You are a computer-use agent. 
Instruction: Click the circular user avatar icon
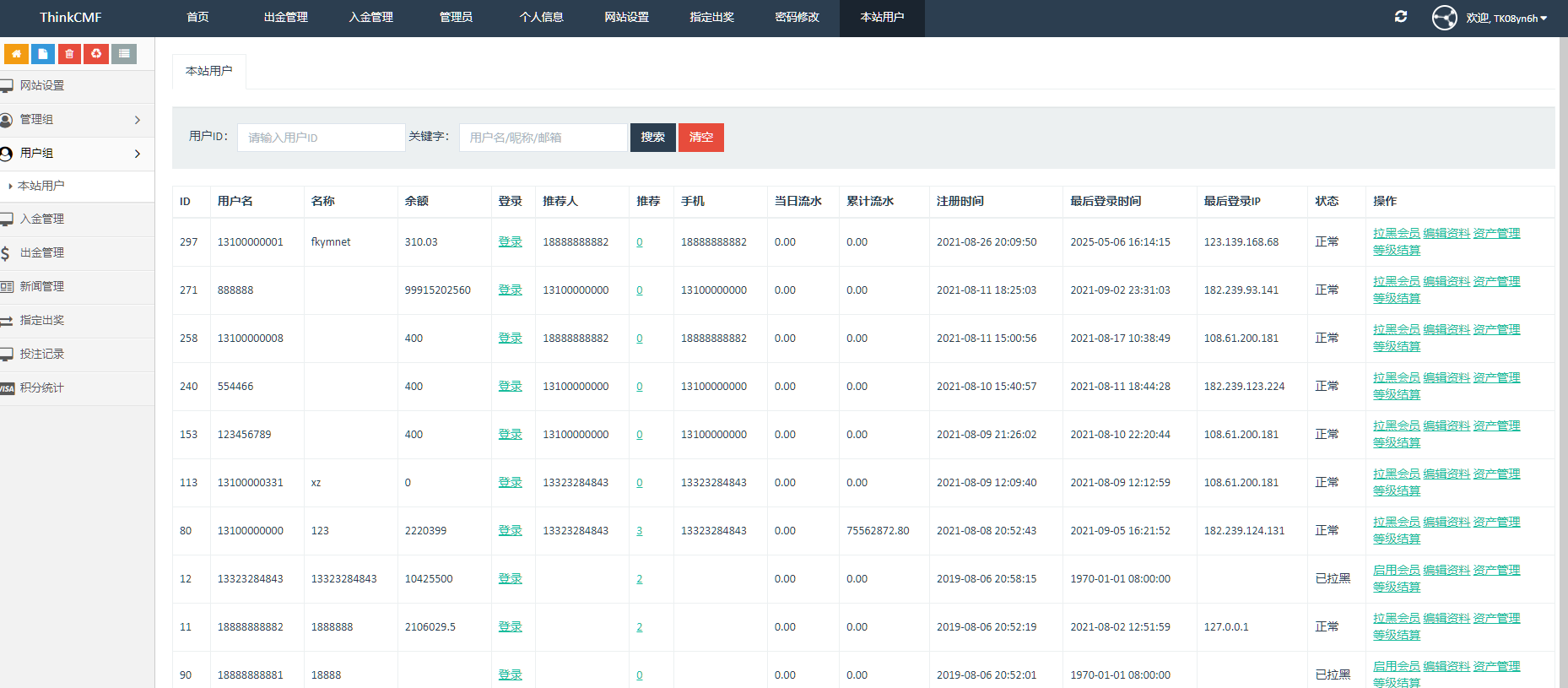pyautogui.click(x=1444, y=18)
